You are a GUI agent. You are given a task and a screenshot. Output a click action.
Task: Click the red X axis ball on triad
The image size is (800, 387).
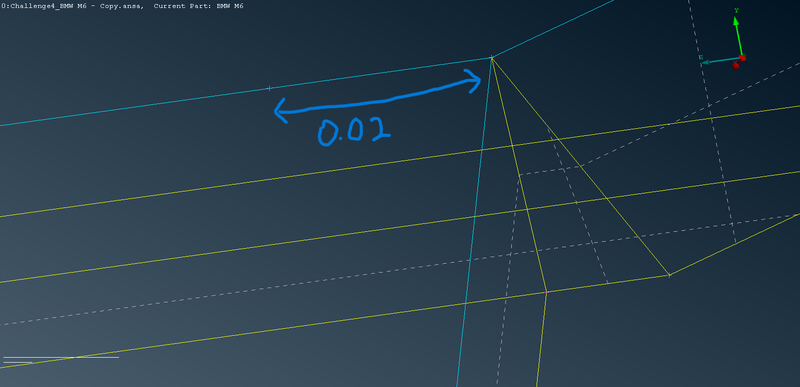tap(736, 66)
